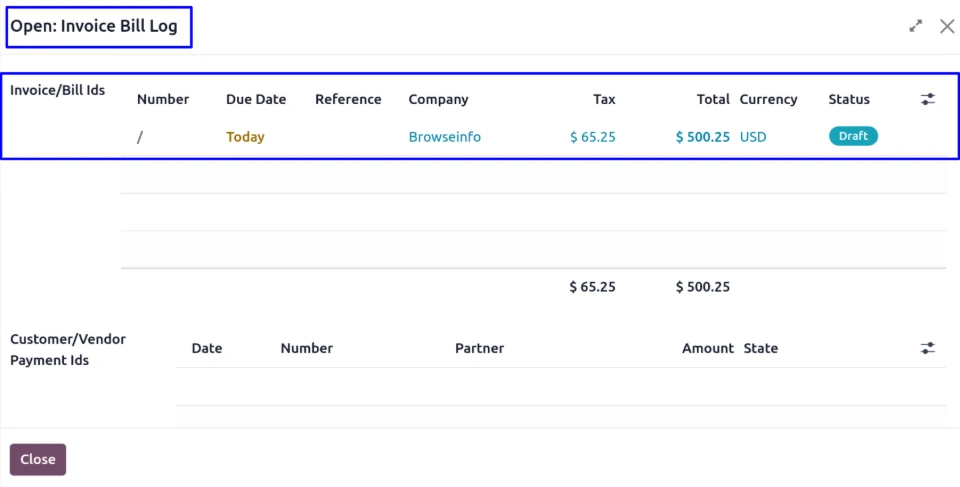Open invoice list column options adjuster

tap(928, 99)
